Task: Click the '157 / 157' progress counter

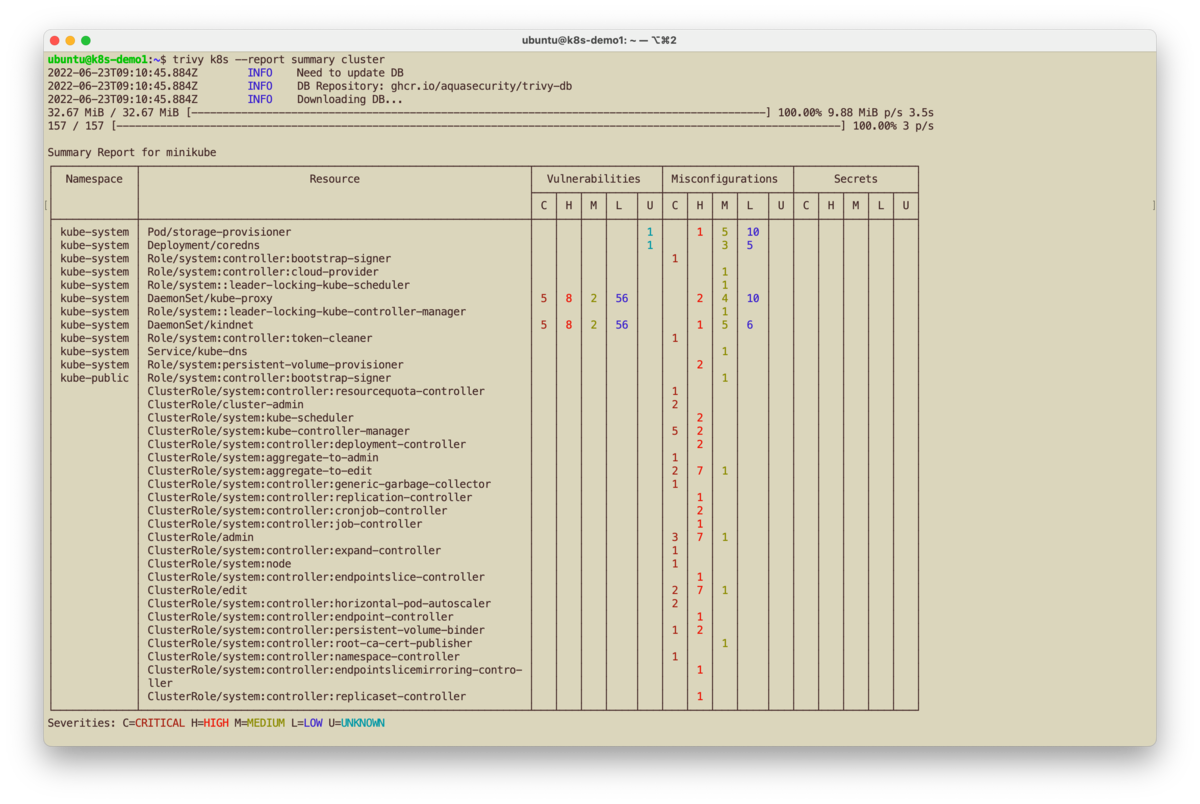Action: pos(76,126)
